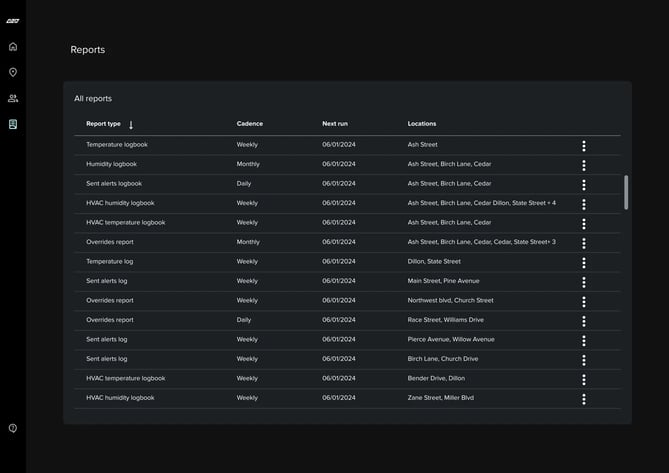This screenshot has width=669, height=473.
Task: Open options menu for Temperature logbook row
Action: point(584,145)
